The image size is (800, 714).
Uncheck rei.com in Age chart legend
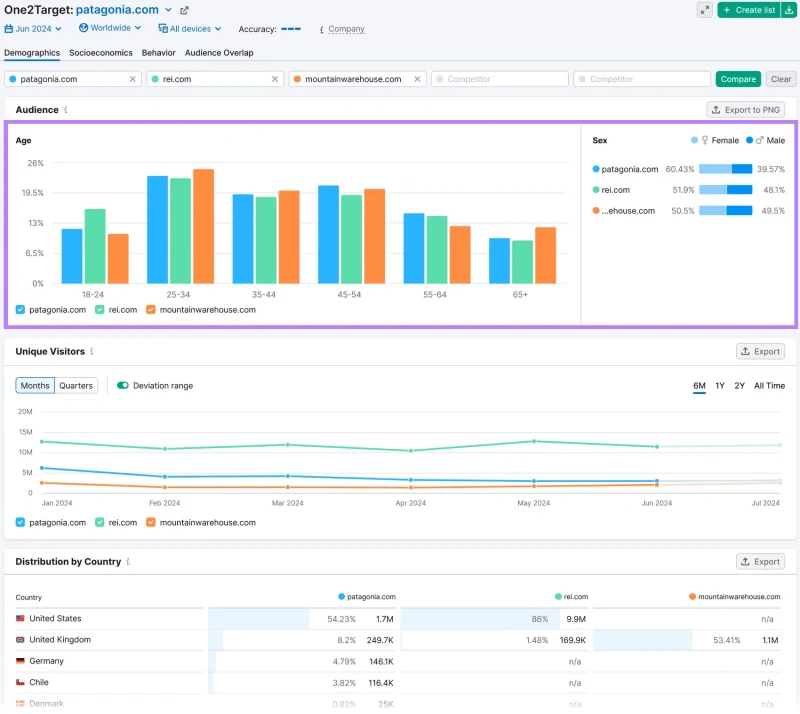(x=99, y=310)
